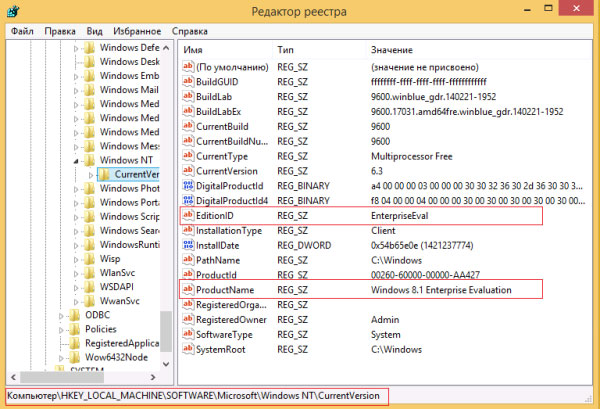Viewport: 600px width, 409px height.
Task: Expand the Wisp tree node
Action: pyautogui.click(x=76, y=260)
